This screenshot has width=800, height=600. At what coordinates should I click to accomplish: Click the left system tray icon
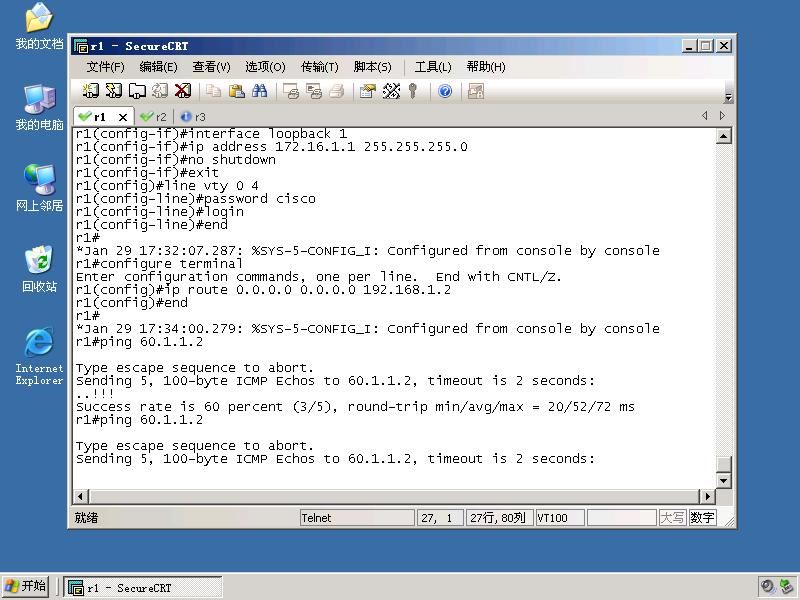coord(767,587)
